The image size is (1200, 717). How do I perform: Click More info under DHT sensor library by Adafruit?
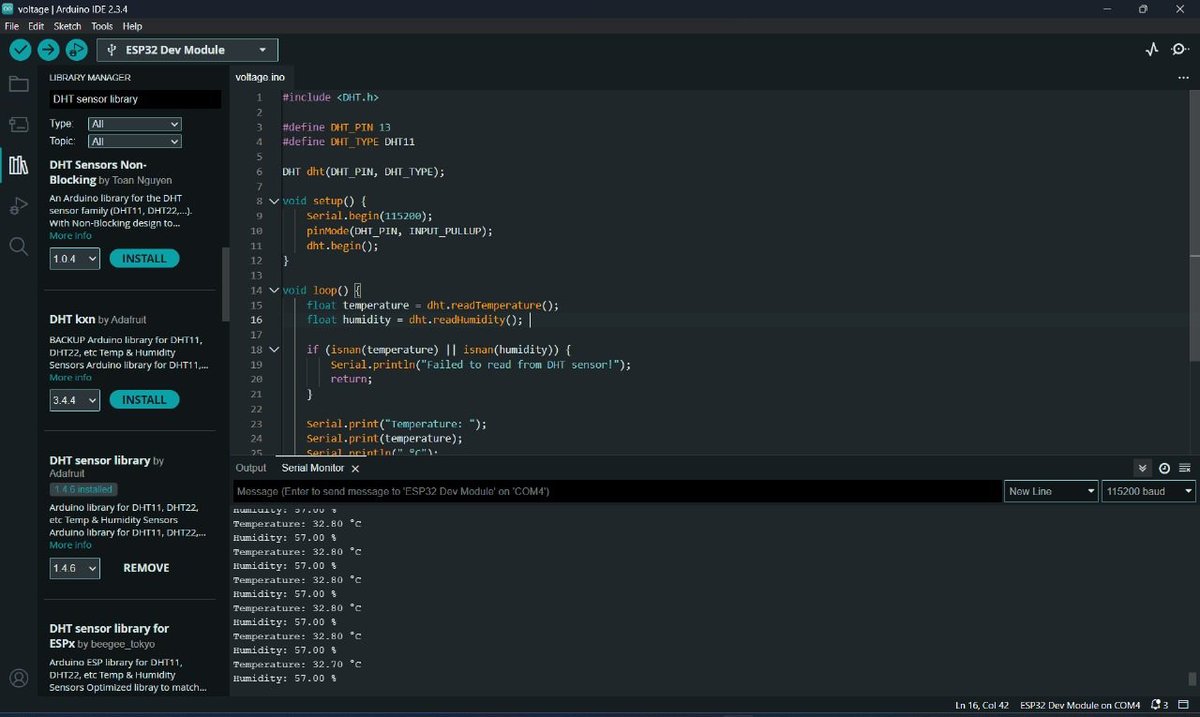pos(70,545)
